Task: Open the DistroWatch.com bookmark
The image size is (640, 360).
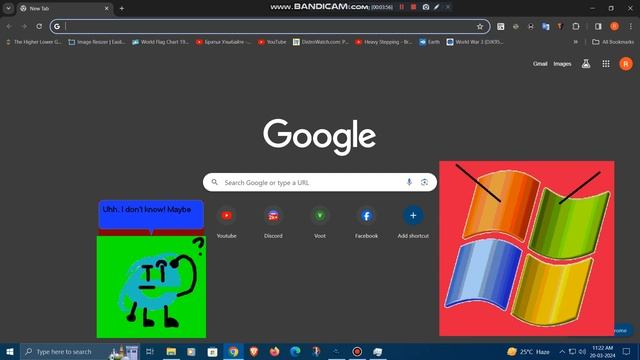Action: click(321, 42)
